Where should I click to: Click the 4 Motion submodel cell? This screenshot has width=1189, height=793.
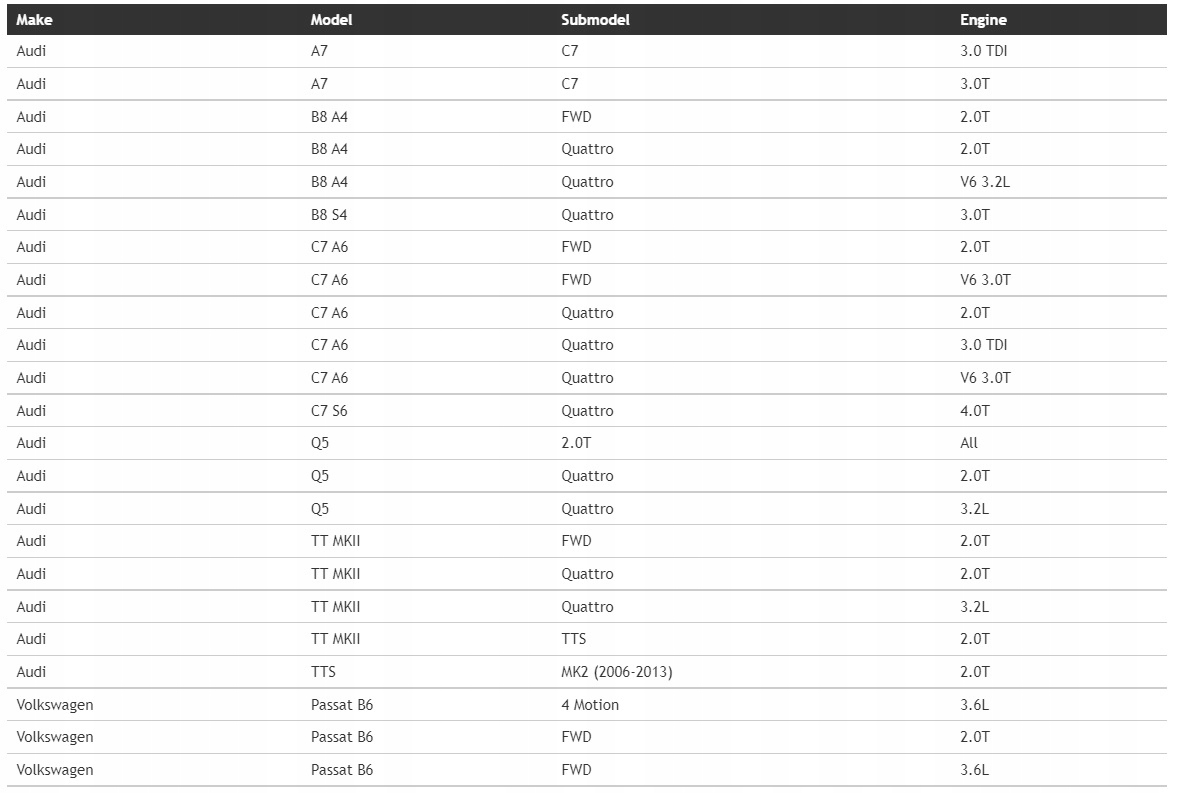590,705
